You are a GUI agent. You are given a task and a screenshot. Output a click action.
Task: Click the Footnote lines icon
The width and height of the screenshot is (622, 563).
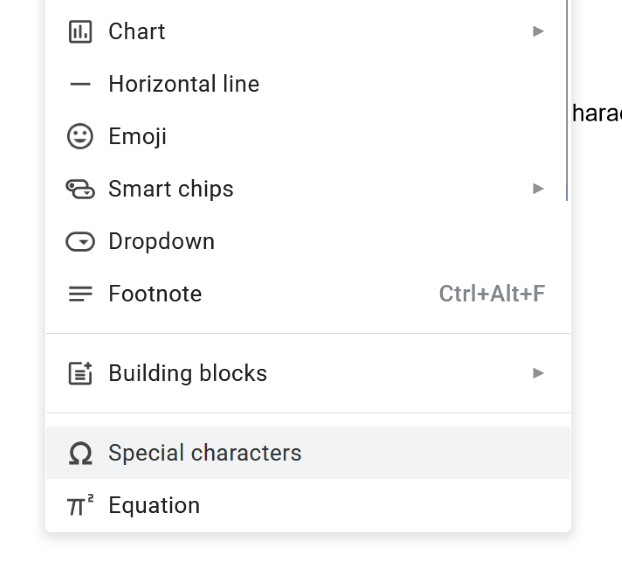tap(80, 294)
